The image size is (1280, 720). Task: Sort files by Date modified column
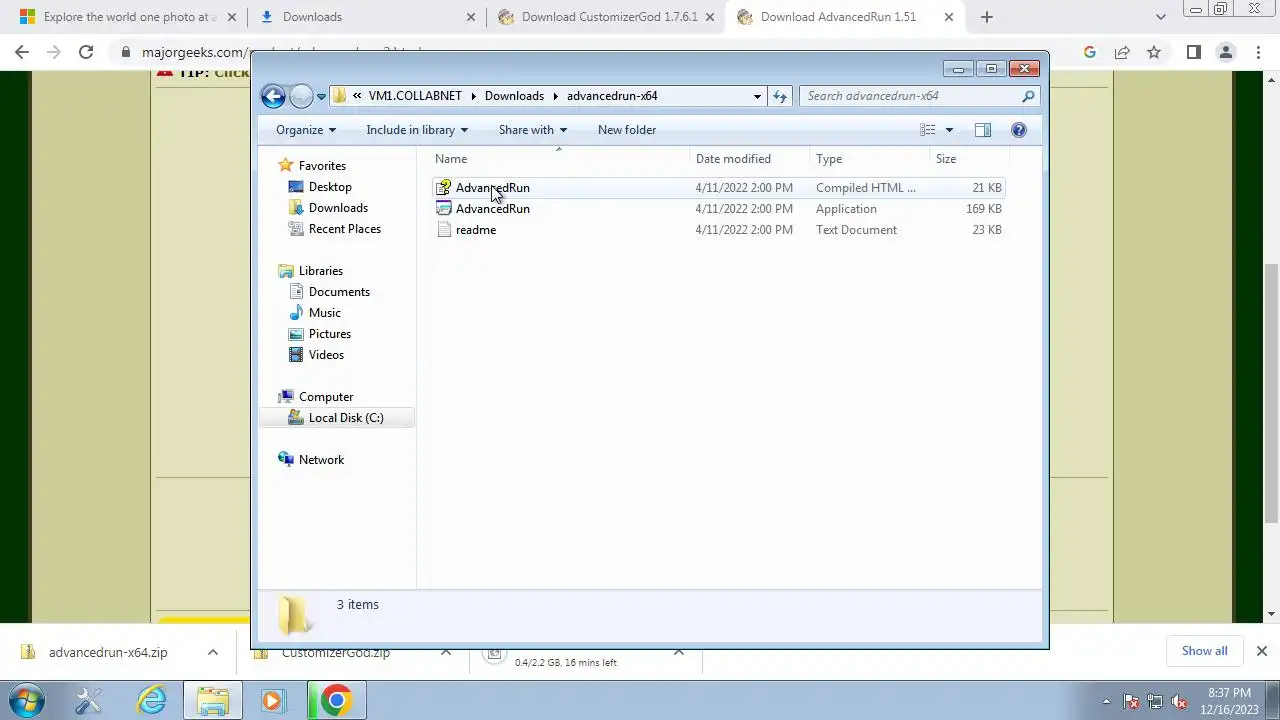point(749,159)
